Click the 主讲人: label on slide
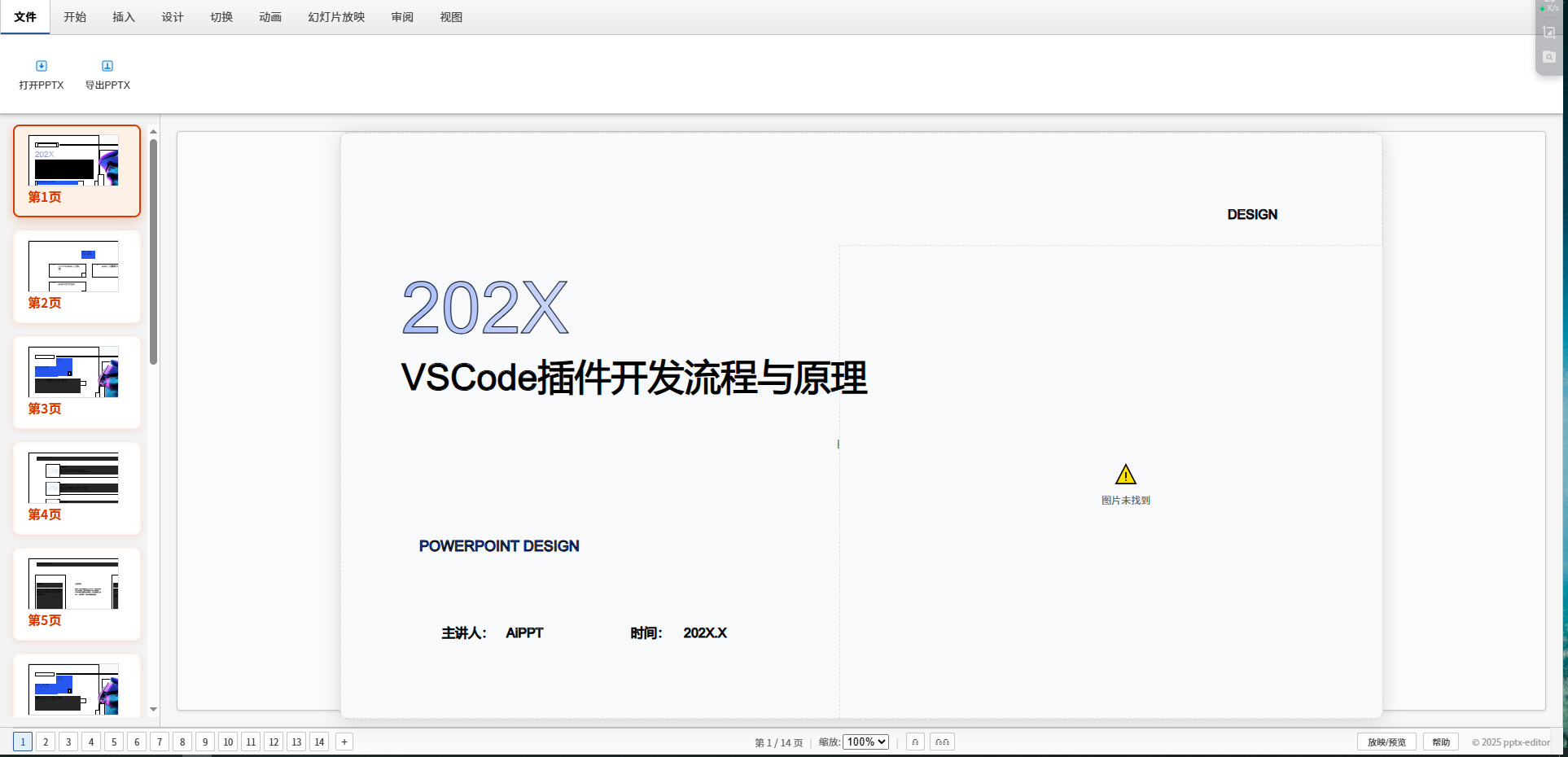This screenshot has height=757, width=1568. click(x=464, y=633)
